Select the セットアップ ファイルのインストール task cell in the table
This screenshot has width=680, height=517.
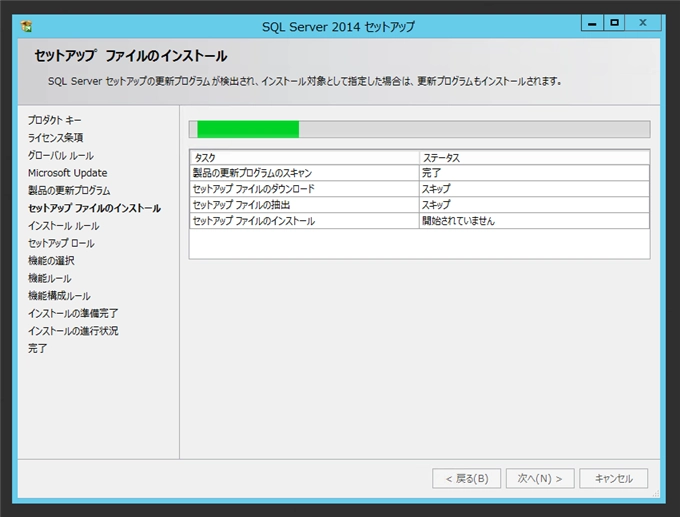[304, 221]
